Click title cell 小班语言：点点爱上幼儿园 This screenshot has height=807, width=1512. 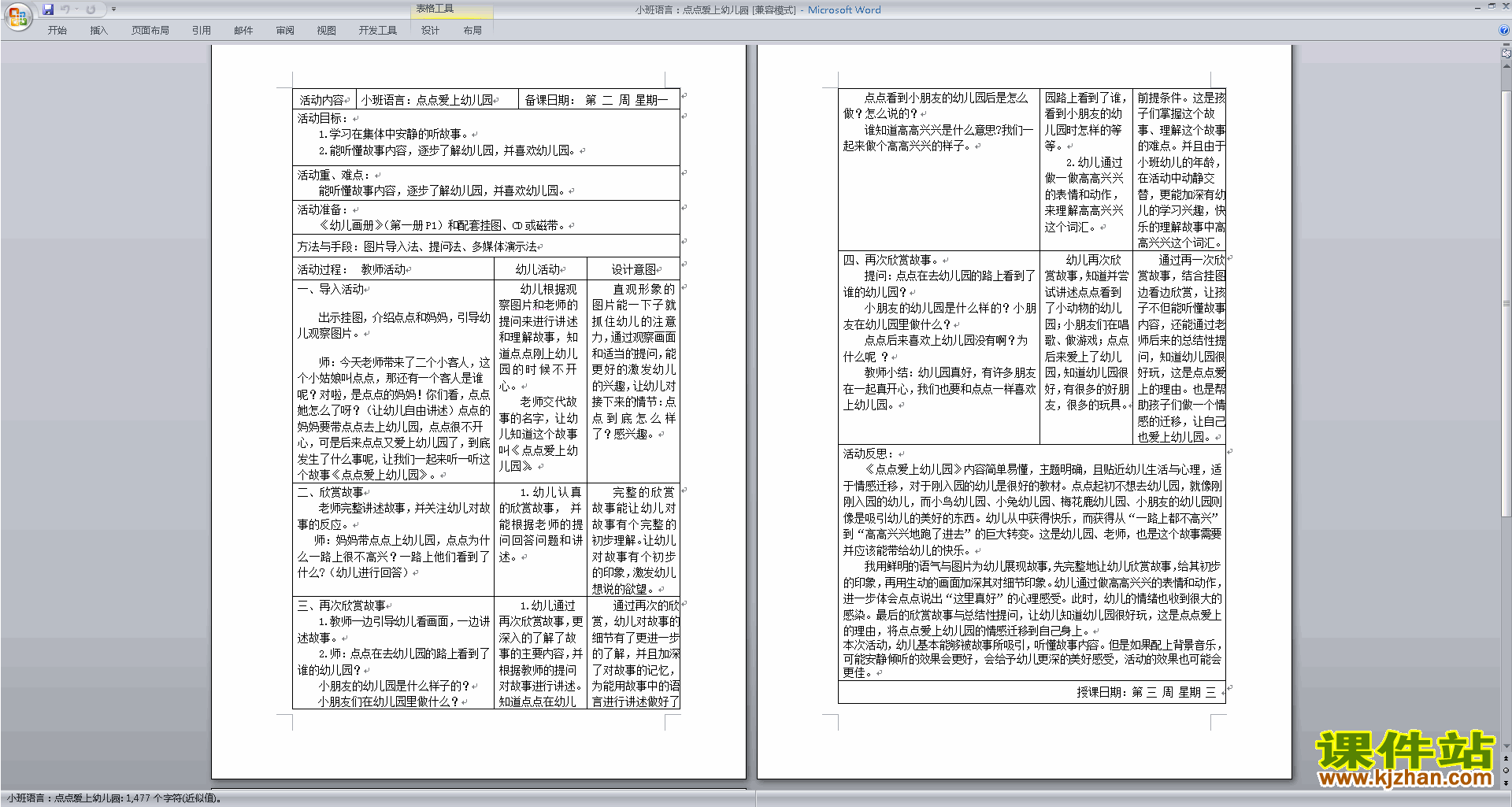click(427, 100)
